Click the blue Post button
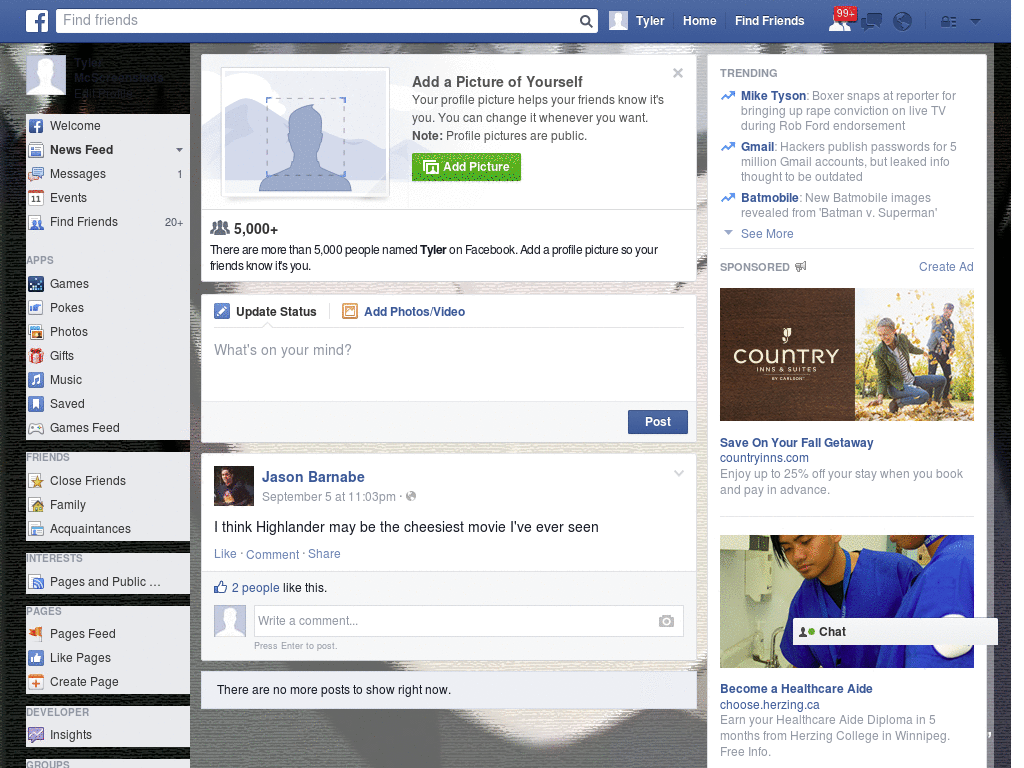The height and width of the screenshot is (768, 1024). [658, 422]
